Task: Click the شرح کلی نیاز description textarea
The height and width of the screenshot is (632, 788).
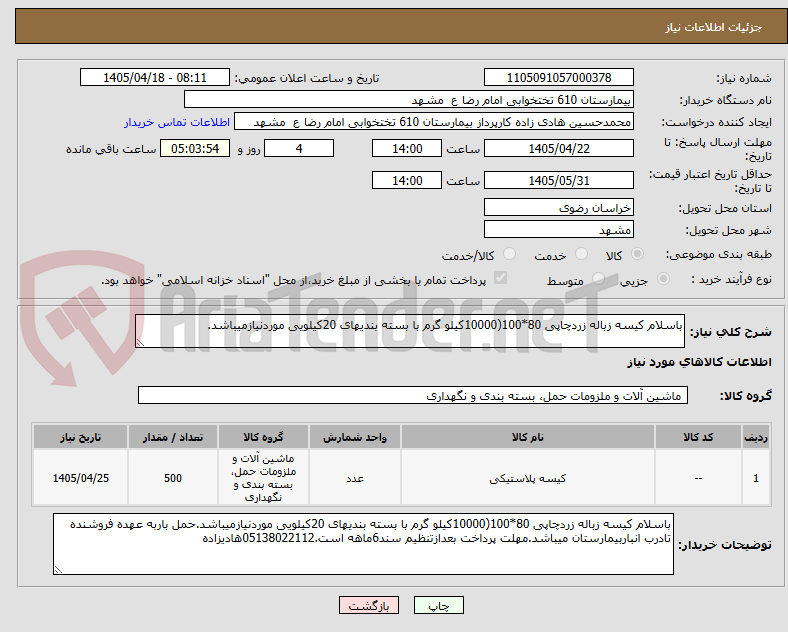Action: tap(410, 331)
